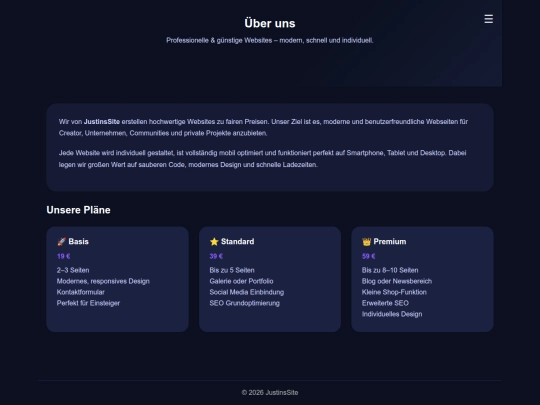This screenshot has width=540, height=405.
Task: Click "Bis zu 8–10 Seiten" feature
Action: coord(390,270)
